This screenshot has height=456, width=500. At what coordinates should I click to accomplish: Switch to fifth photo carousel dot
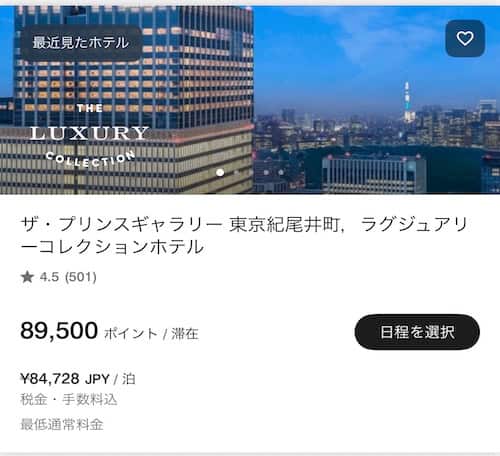point(281,172)
